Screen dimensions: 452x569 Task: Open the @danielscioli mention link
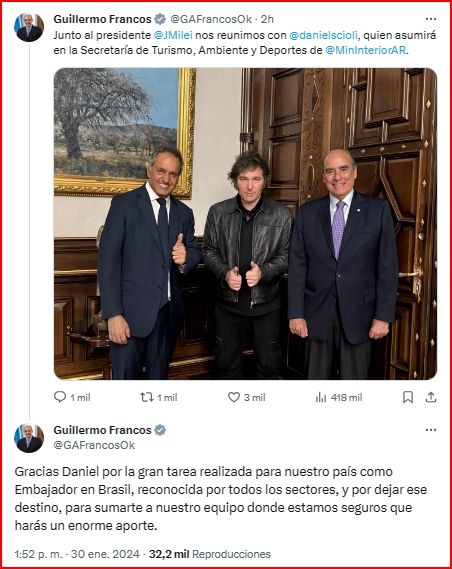pyautogui.click(x=324, y=35)
